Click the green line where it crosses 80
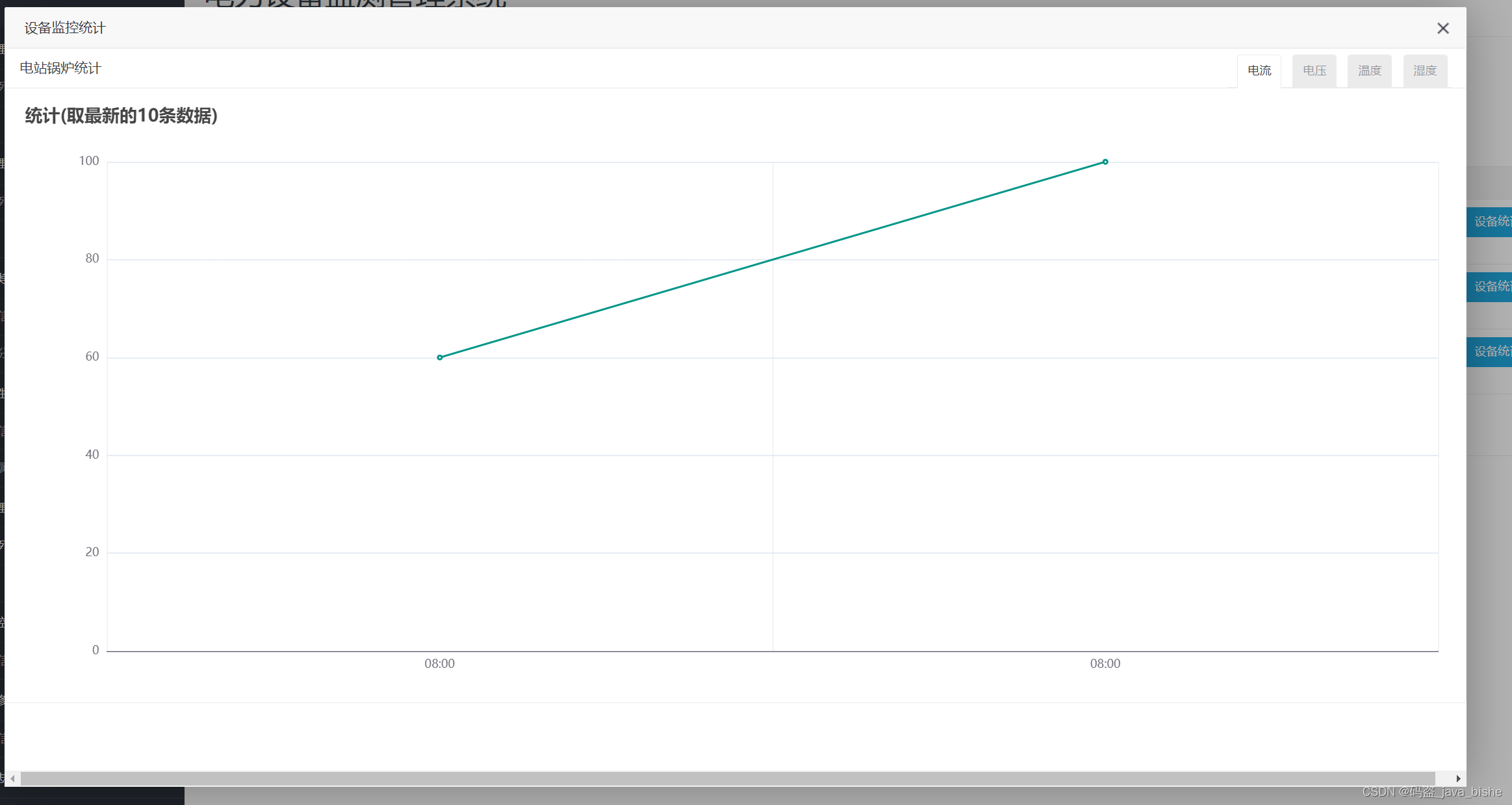This screenshot has height=805, width=1512. 773,260
